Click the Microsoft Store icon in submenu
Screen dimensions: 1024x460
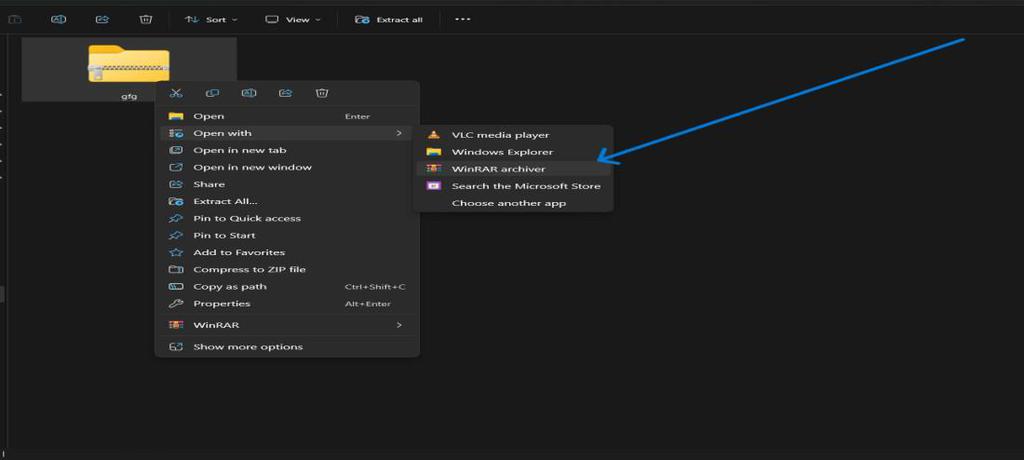[434, 186]
